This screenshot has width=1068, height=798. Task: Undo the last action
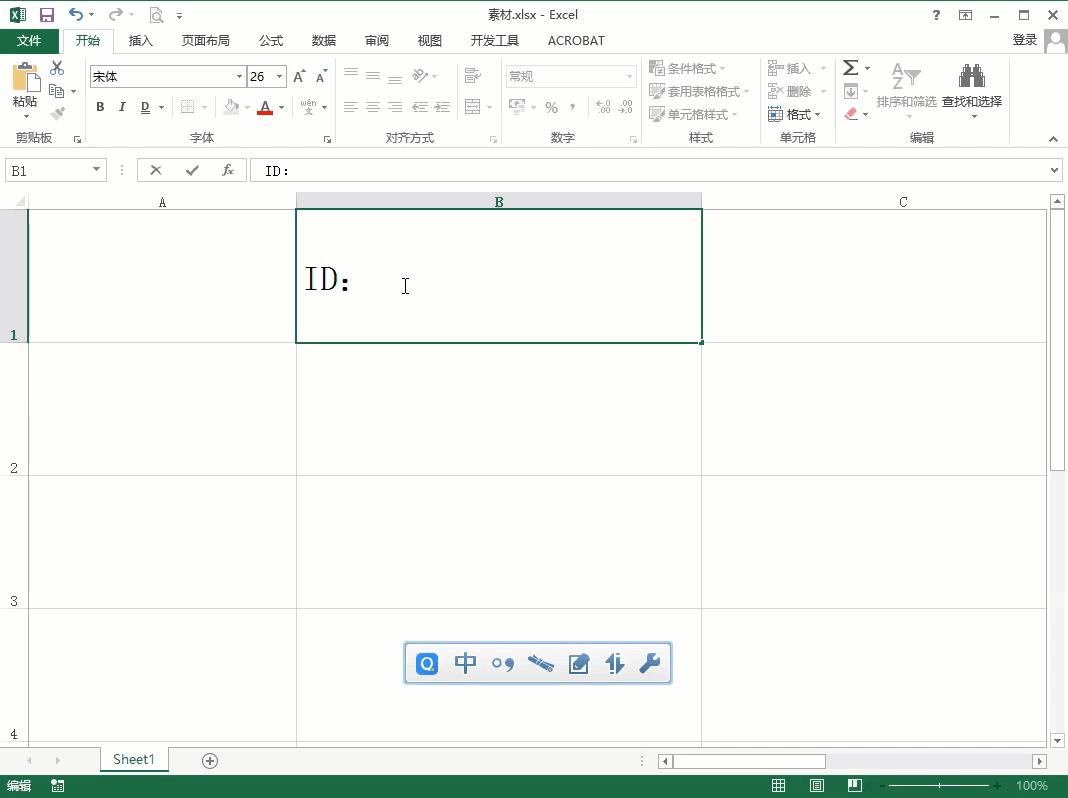[76, 14]
